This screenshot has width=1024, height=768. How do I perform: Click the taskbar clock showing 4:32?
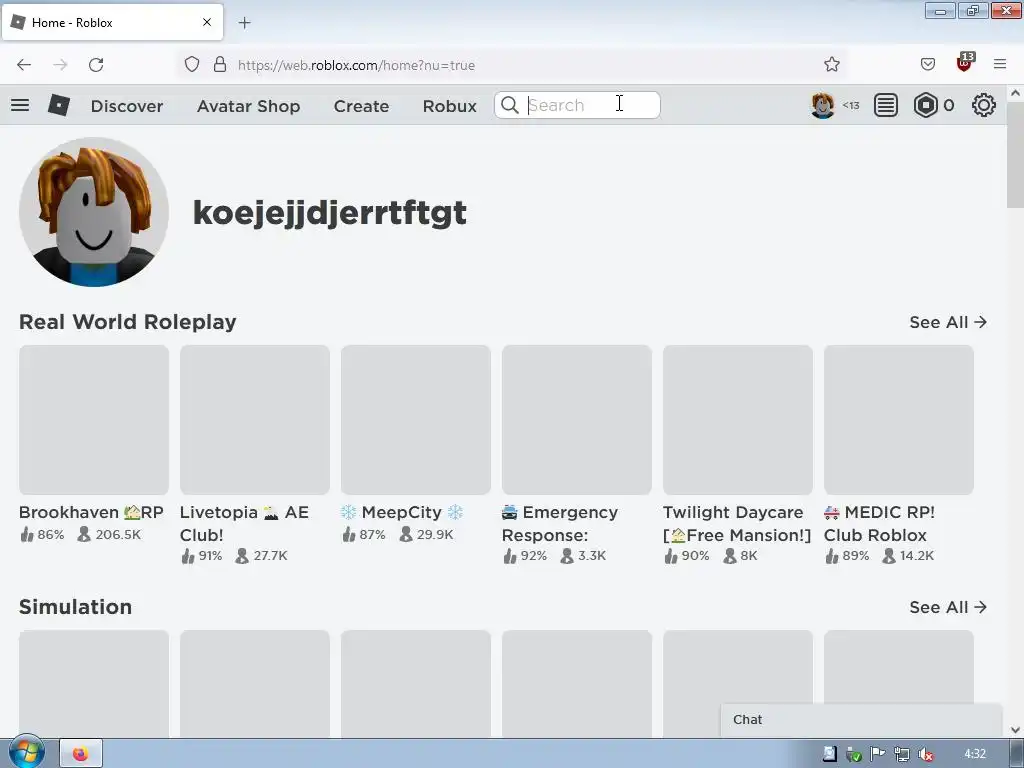click(x=974, y=754)
